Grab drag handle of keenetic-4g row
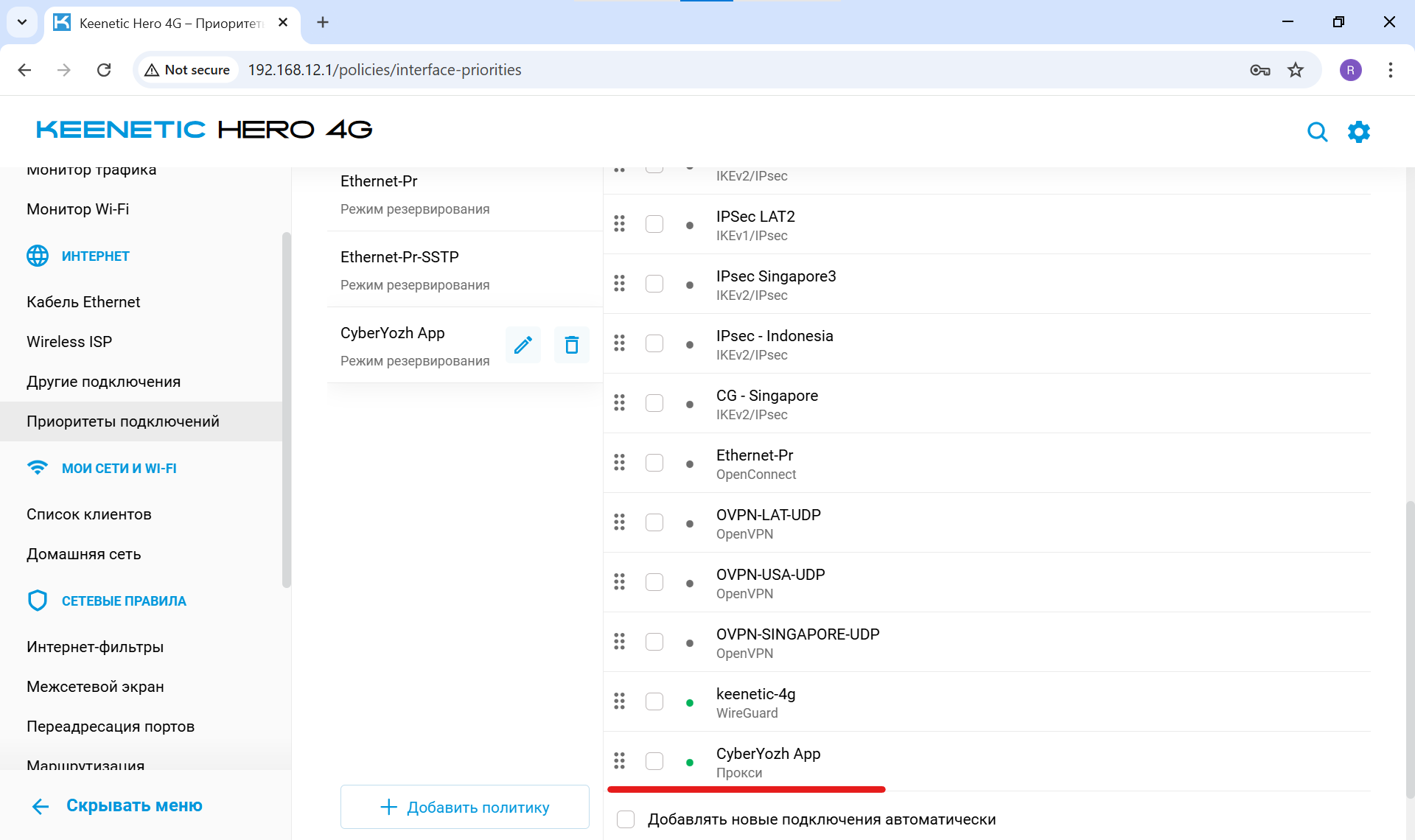Screen dimensions: 1415x840 [x=619, y=701]
